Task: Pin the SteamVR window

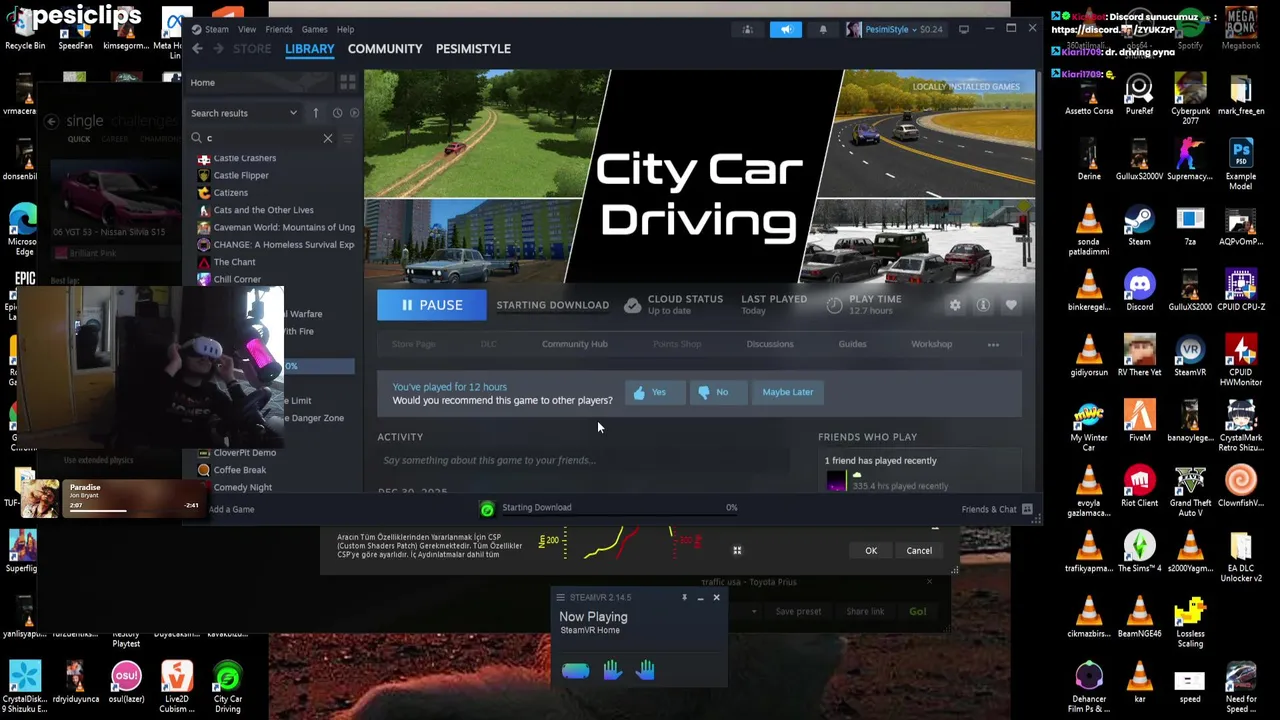Action: [x=684, y=597]
